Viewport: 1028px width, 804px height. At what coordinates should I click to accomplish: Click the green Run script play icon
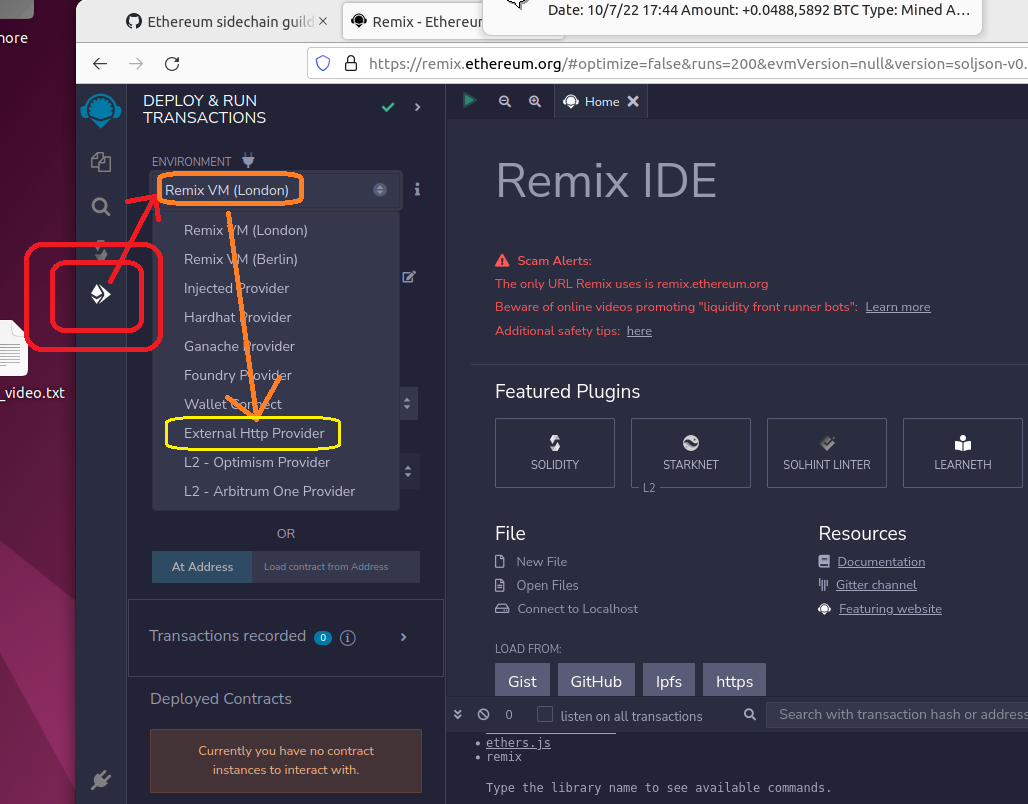point(469,101)
